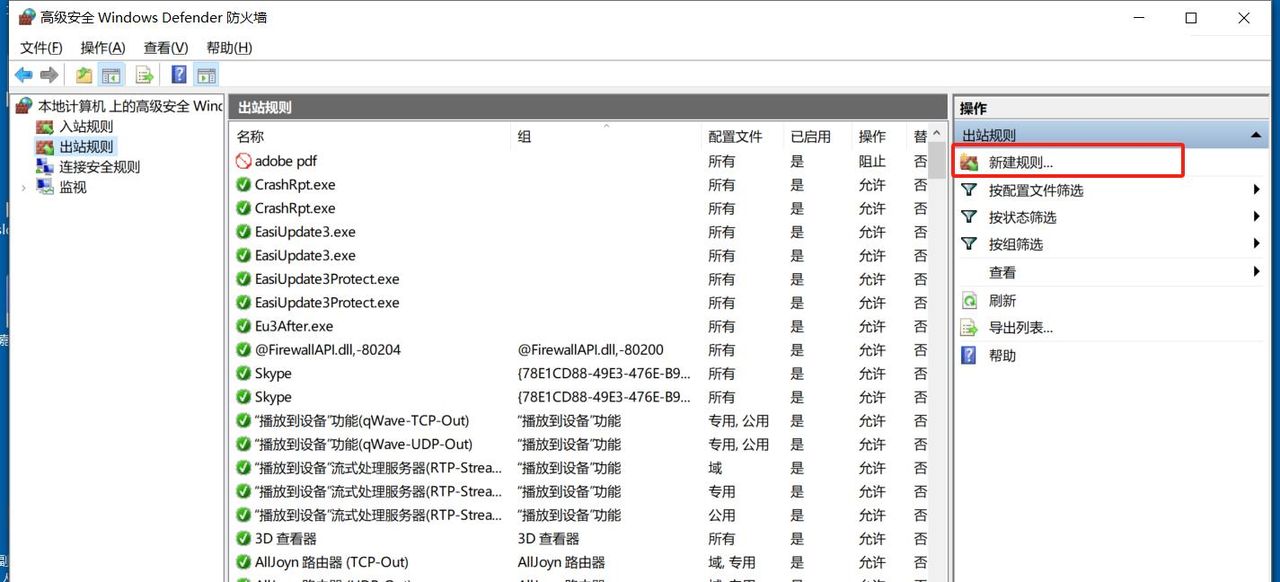Click 公用 profile cell of RTP-Strea rule
This screenshot has height=582, width=1280.
722,515
